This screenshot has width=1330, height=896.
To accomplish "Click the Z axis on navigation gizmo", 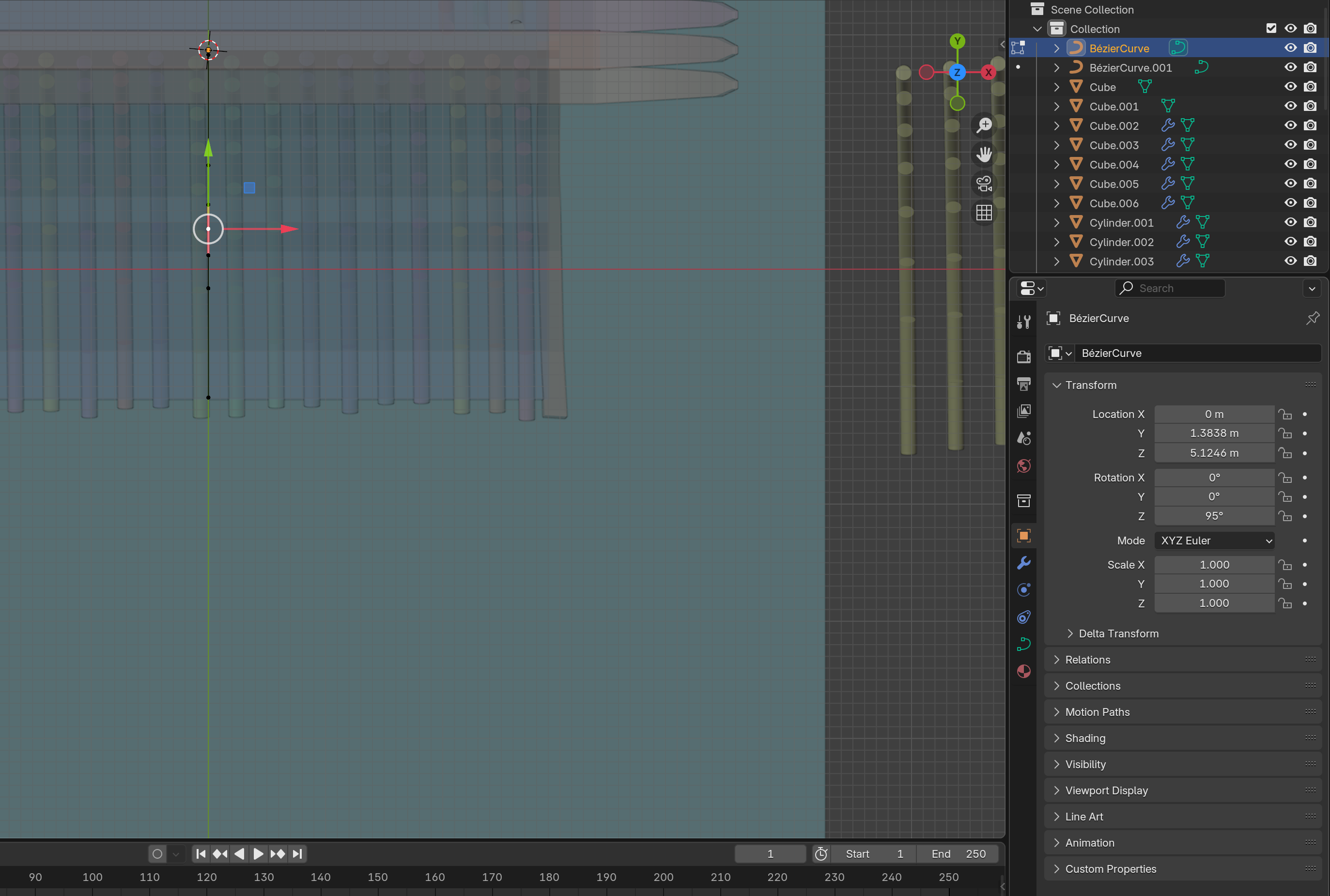I will click(958, 73).
